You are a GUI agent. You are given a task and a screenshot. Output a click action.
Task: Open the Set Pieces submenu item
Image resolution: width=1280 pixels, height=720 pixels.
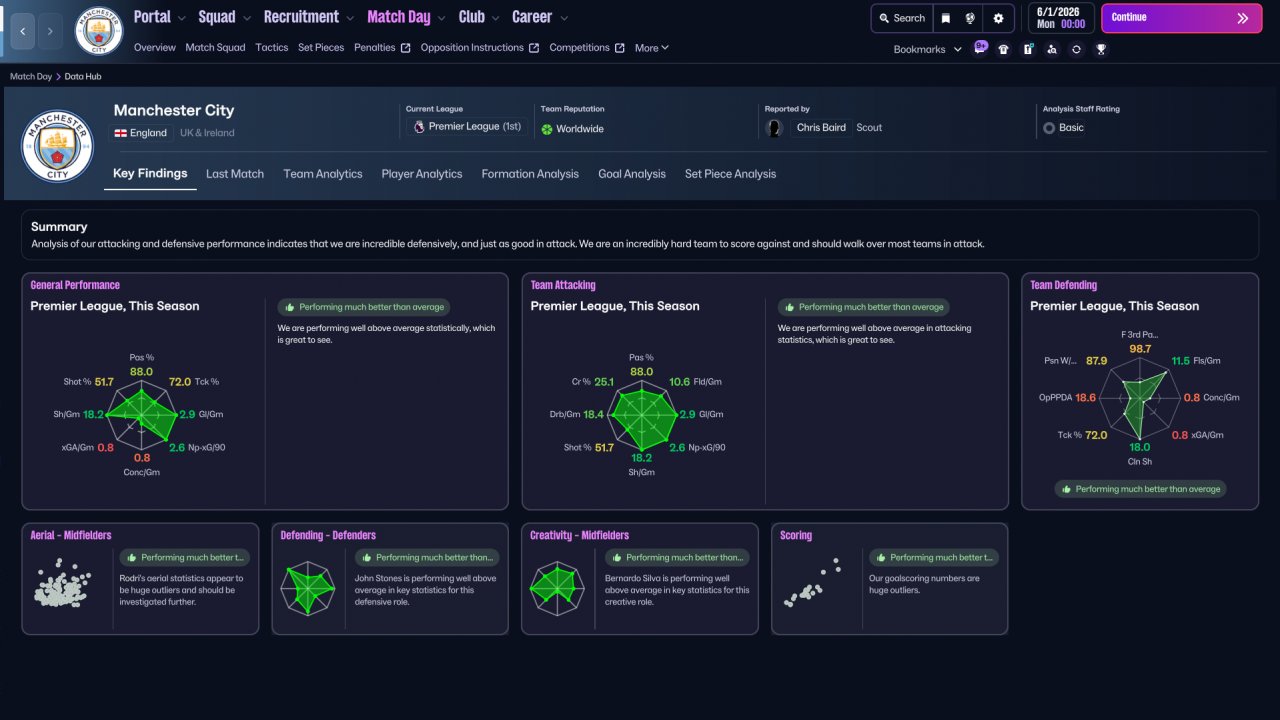coord(321,47)
